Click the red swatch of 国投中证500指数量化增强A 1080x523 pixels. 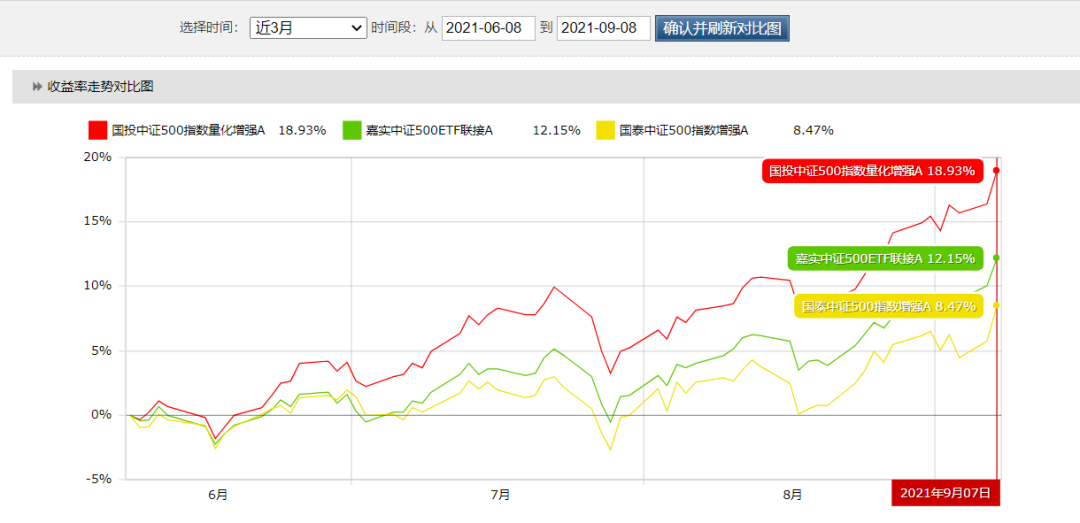click(x=97, y=130)
